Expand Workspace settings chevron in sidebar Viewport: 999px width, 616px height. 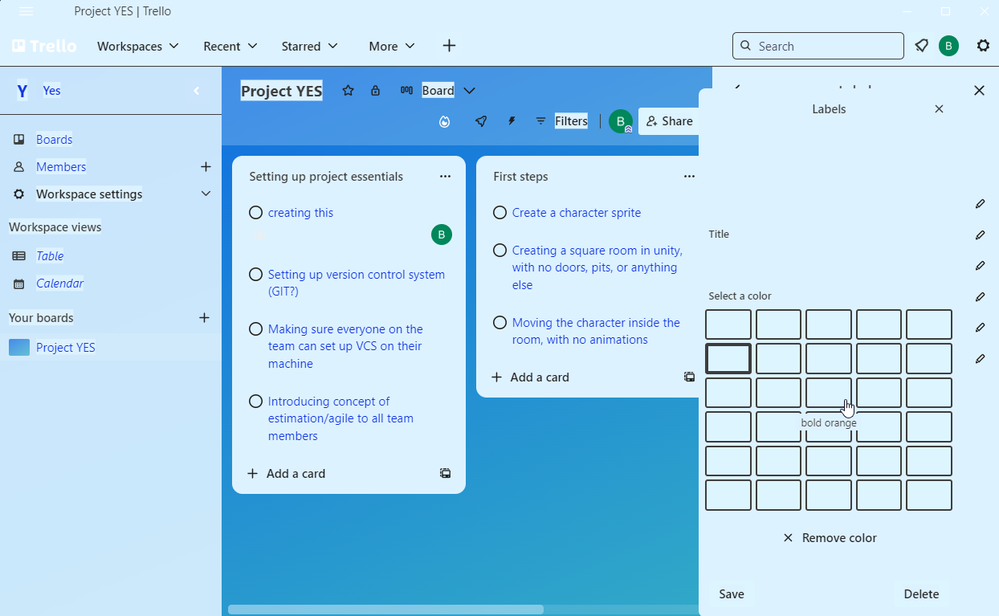click(x=205, y=194)
